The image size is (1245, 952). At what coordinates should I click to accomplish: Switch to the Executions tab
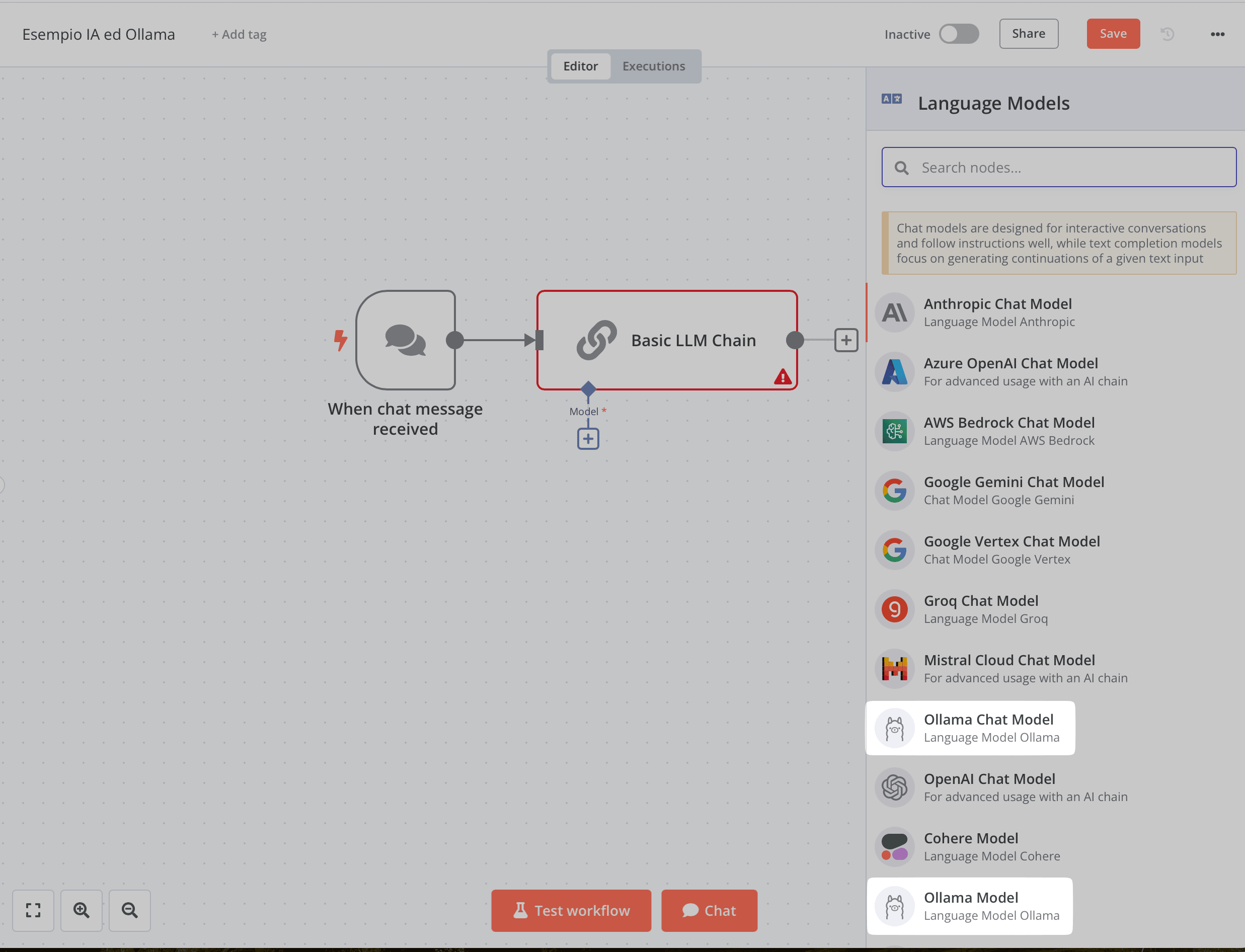click(654, 66)
